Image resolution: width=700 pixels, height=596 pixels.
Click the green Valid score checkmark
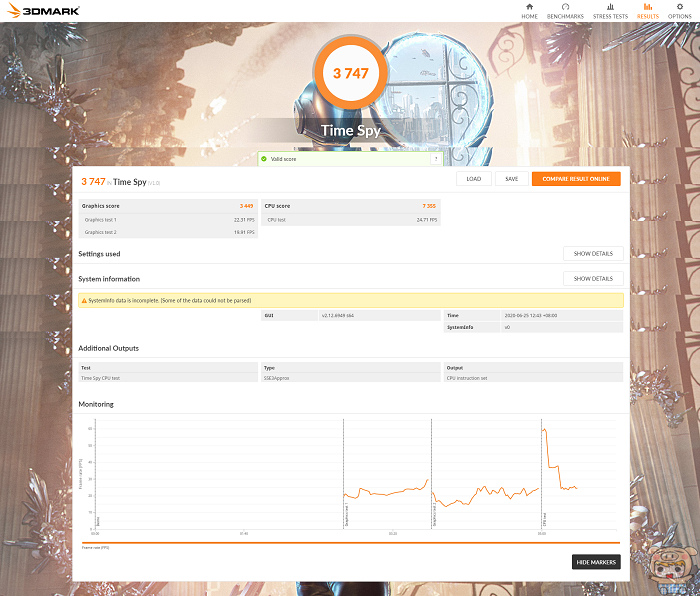pyautogui.click(x=264, y=159)
